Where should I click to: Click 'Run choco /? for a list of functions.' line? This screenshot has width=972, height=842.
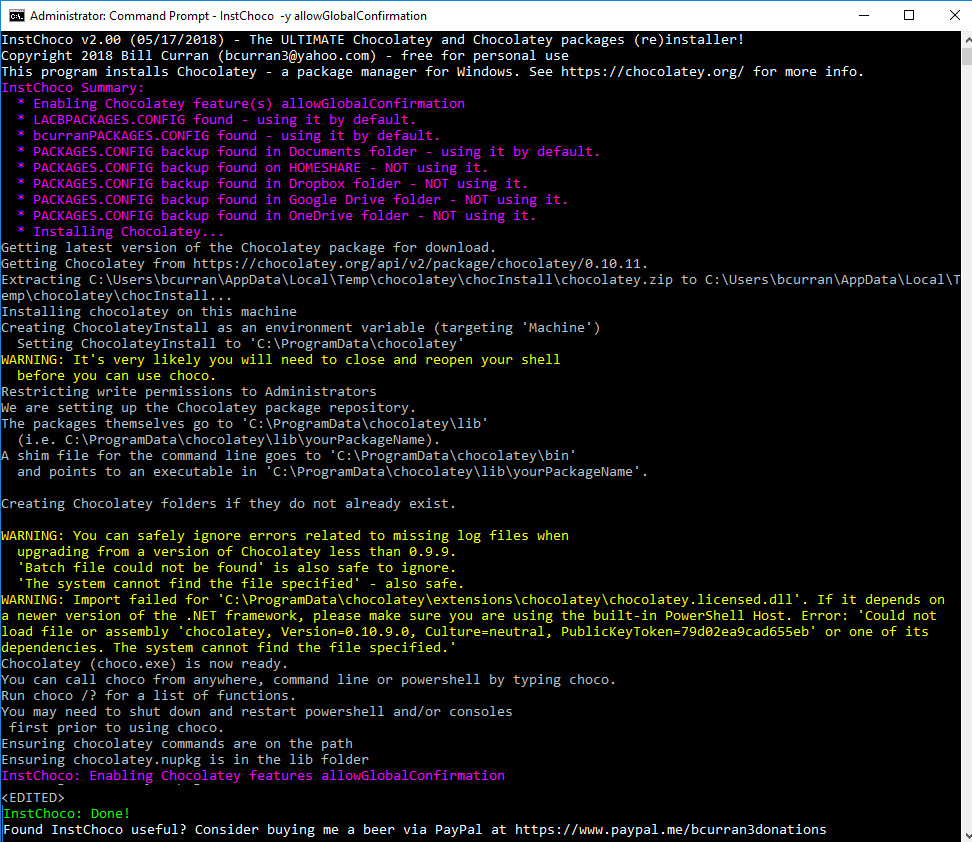click(149, 696)
